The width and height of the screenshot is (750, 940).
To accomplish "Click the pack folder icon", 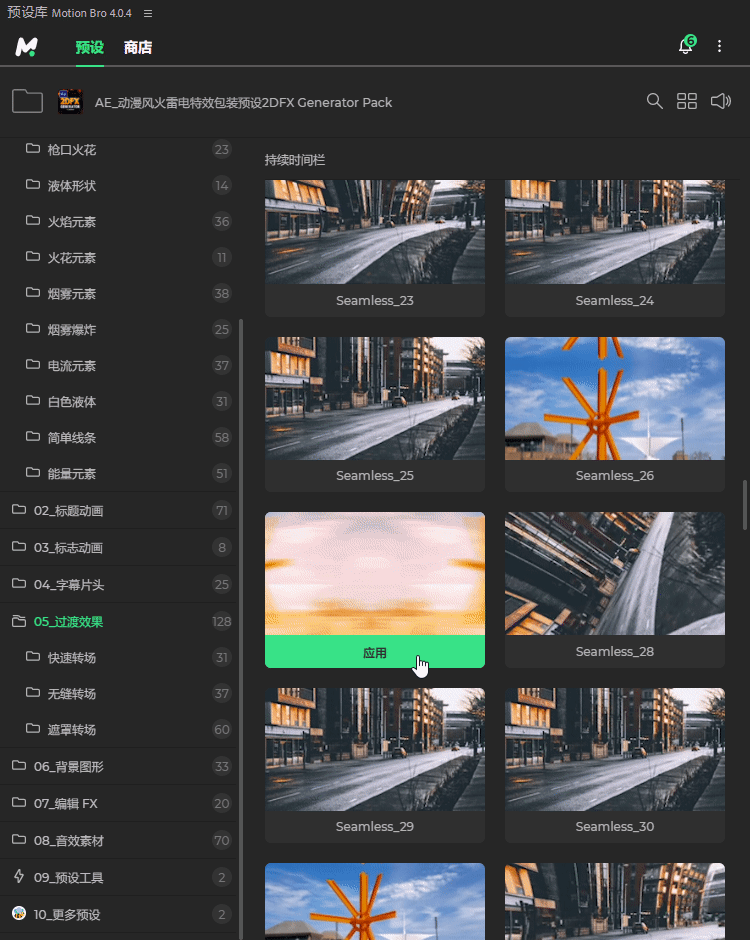I will 28,101.
